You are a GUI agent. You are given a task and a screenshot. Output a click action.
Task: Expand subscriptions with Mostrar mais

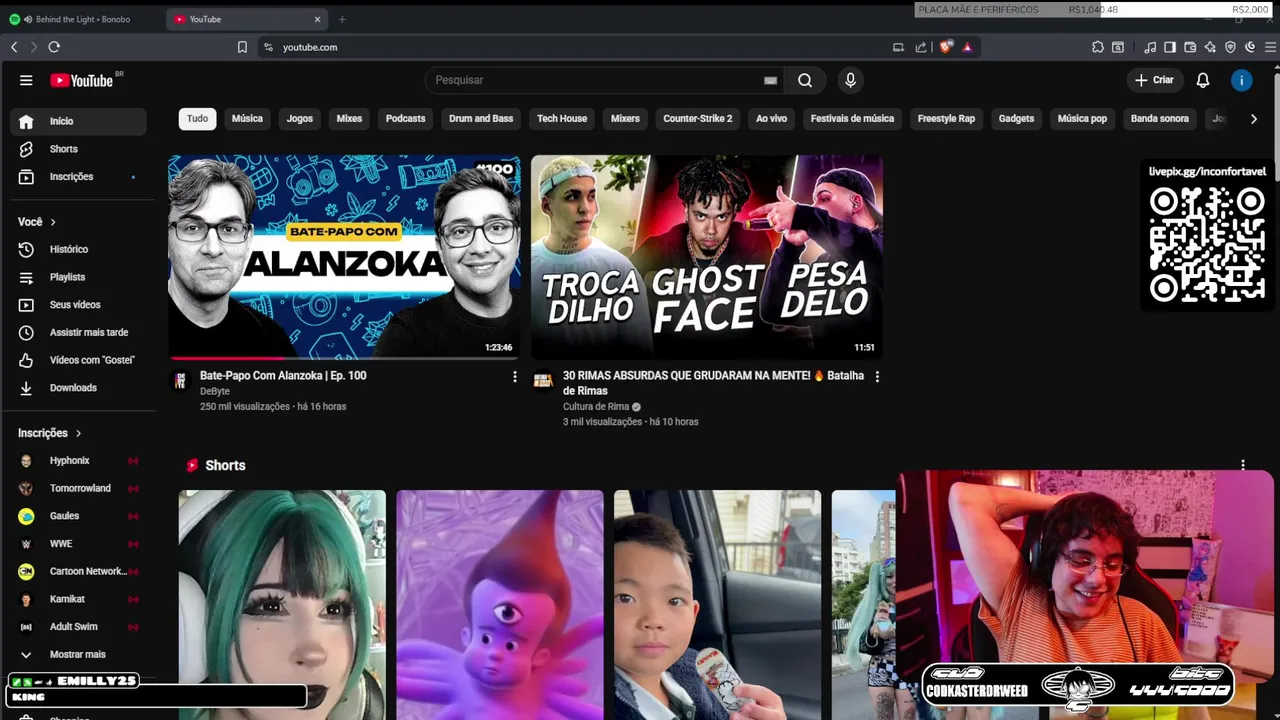(x=78, y=654)
